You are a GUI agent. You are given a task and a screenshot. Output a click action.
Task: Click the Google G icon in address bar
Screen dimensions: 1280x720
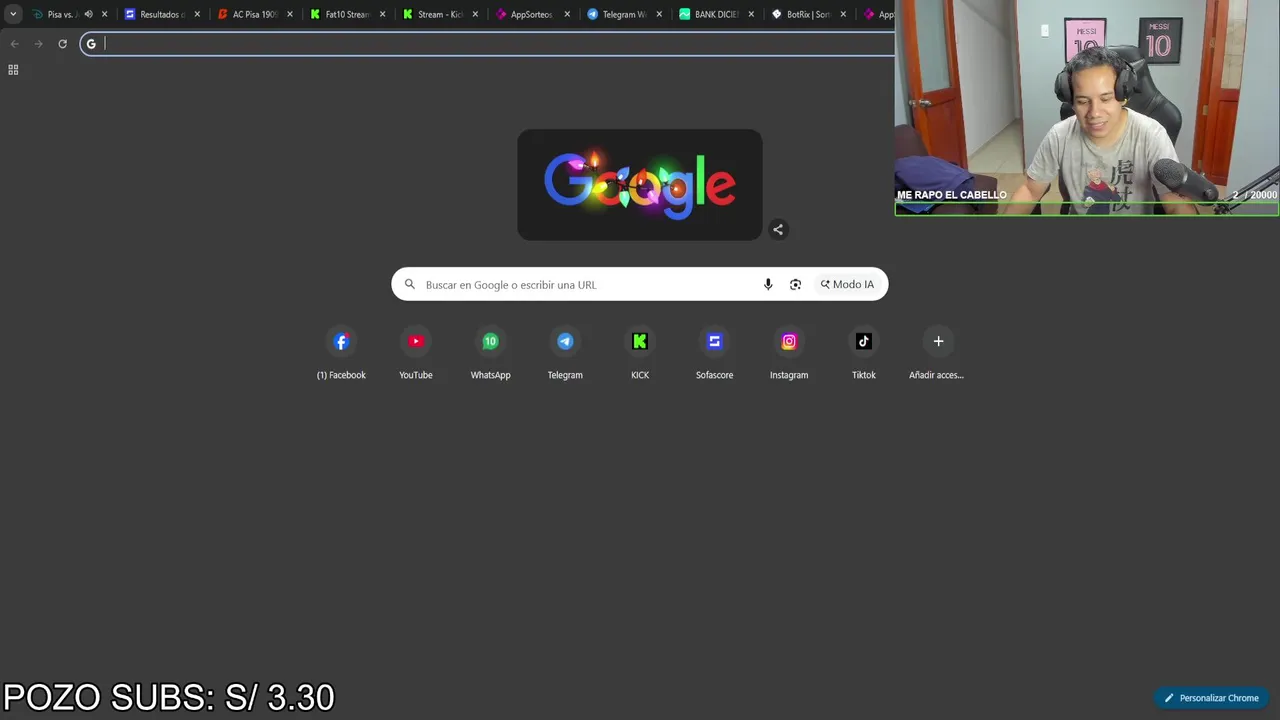91,44
